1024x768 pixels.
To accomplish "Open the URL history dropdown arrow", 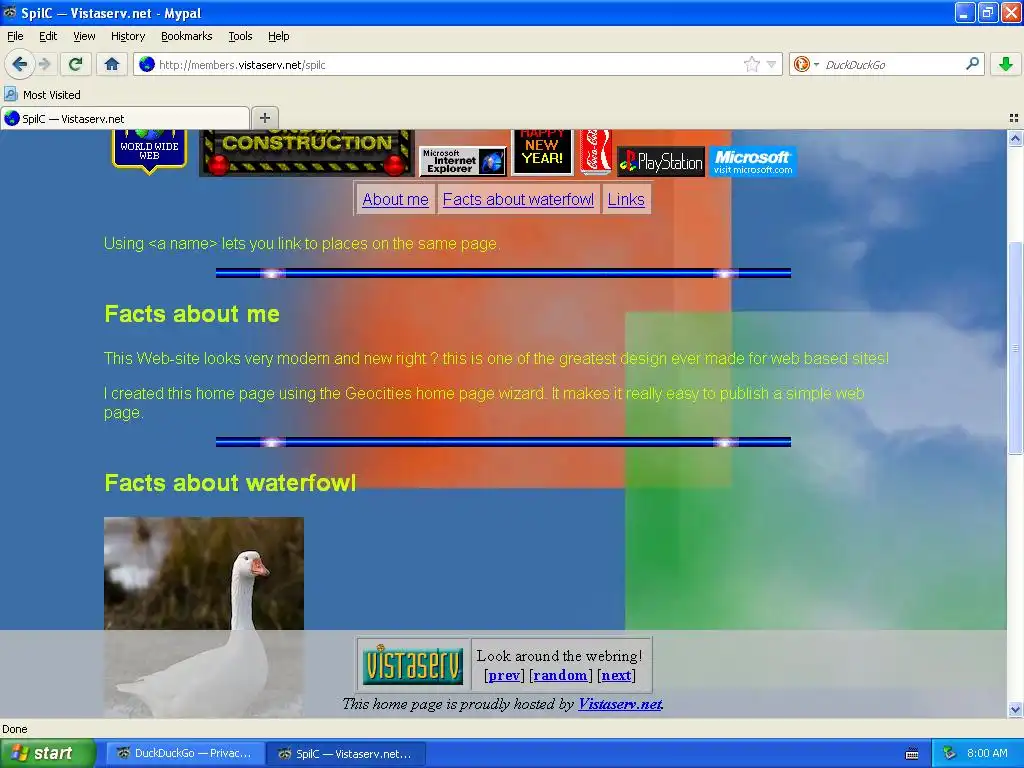I will tap(771, 64).
